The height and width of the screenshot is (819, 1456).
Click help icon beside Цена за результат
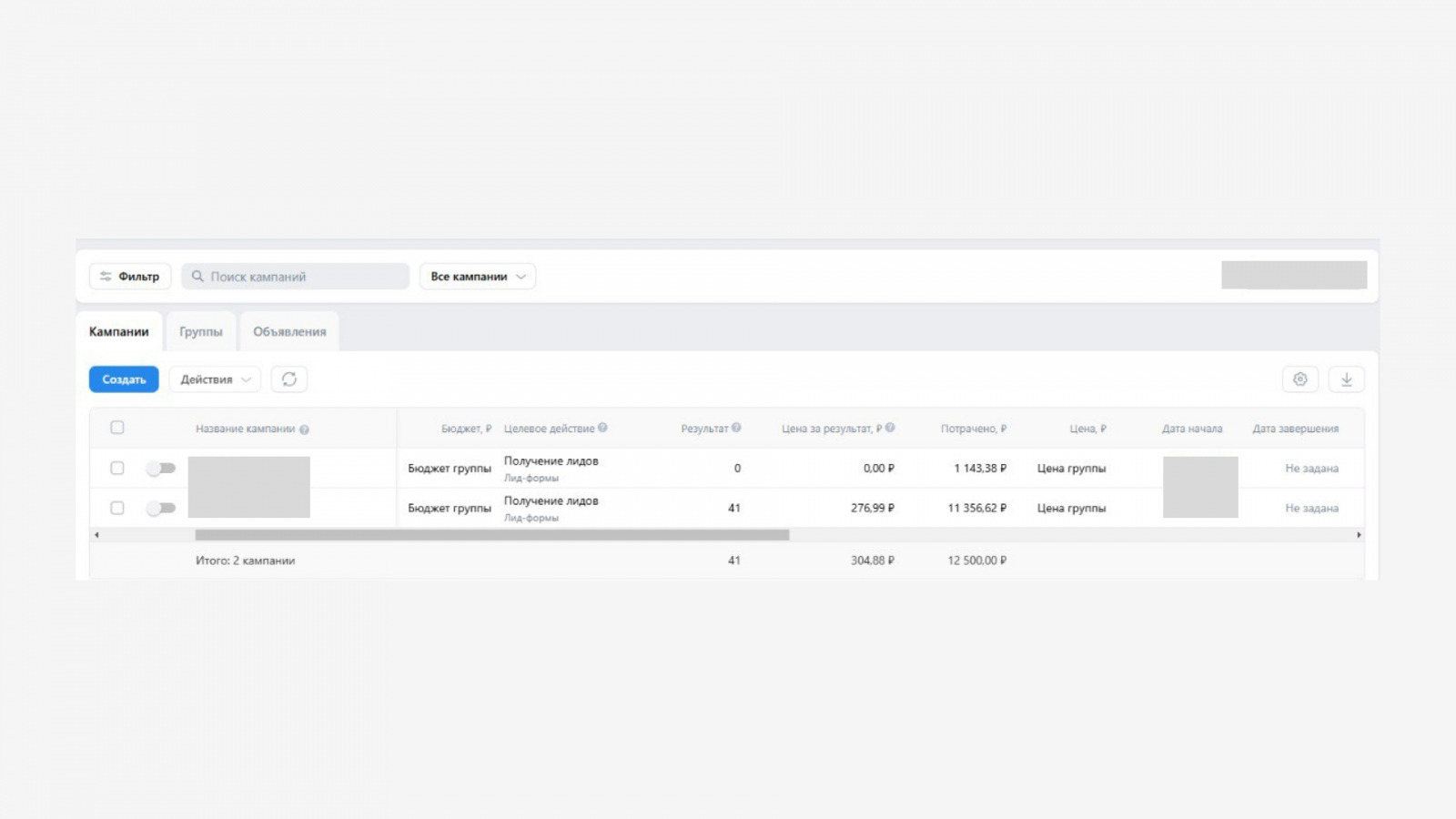890,428
